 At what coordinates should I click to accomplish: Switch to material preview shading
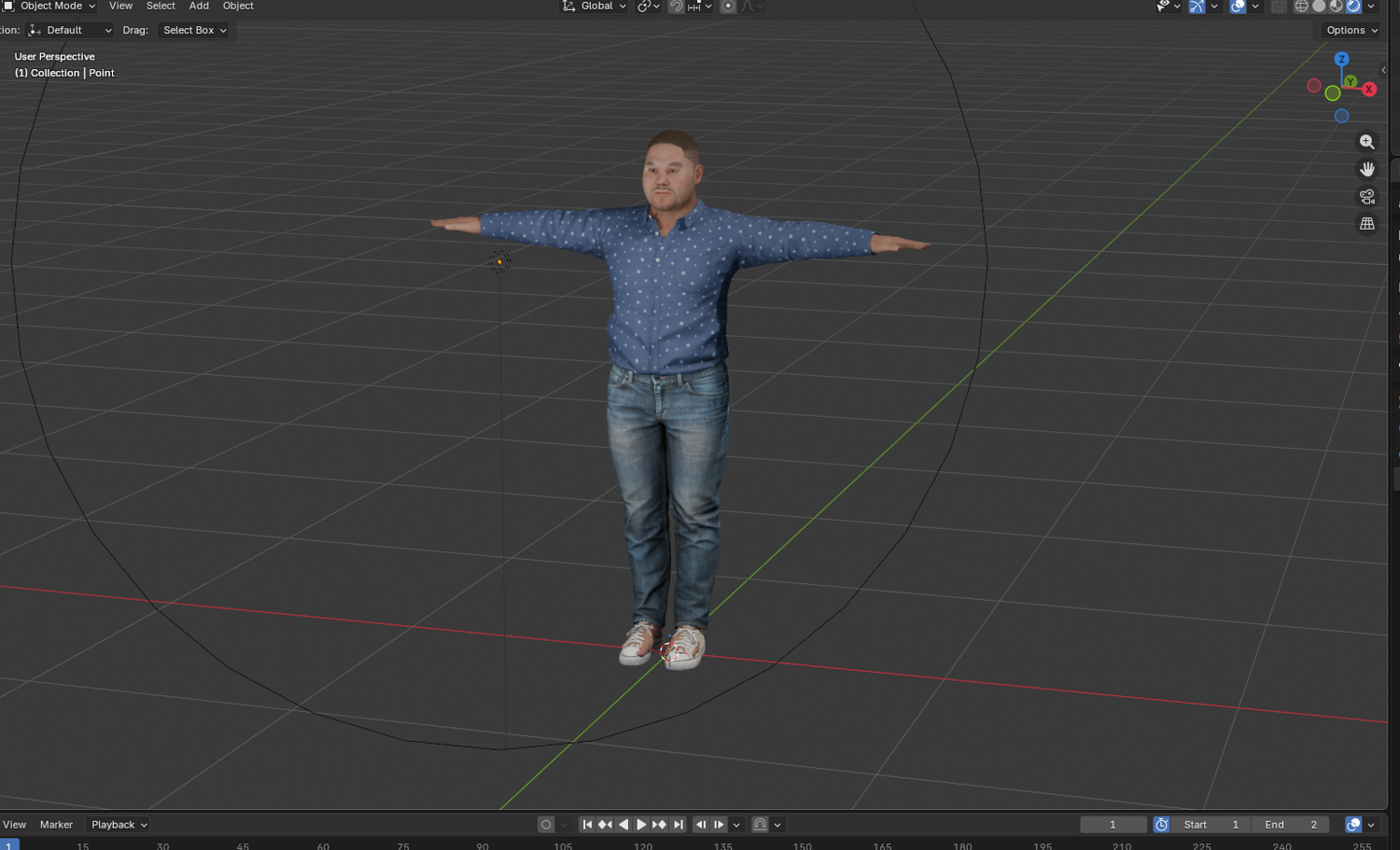1337,7
